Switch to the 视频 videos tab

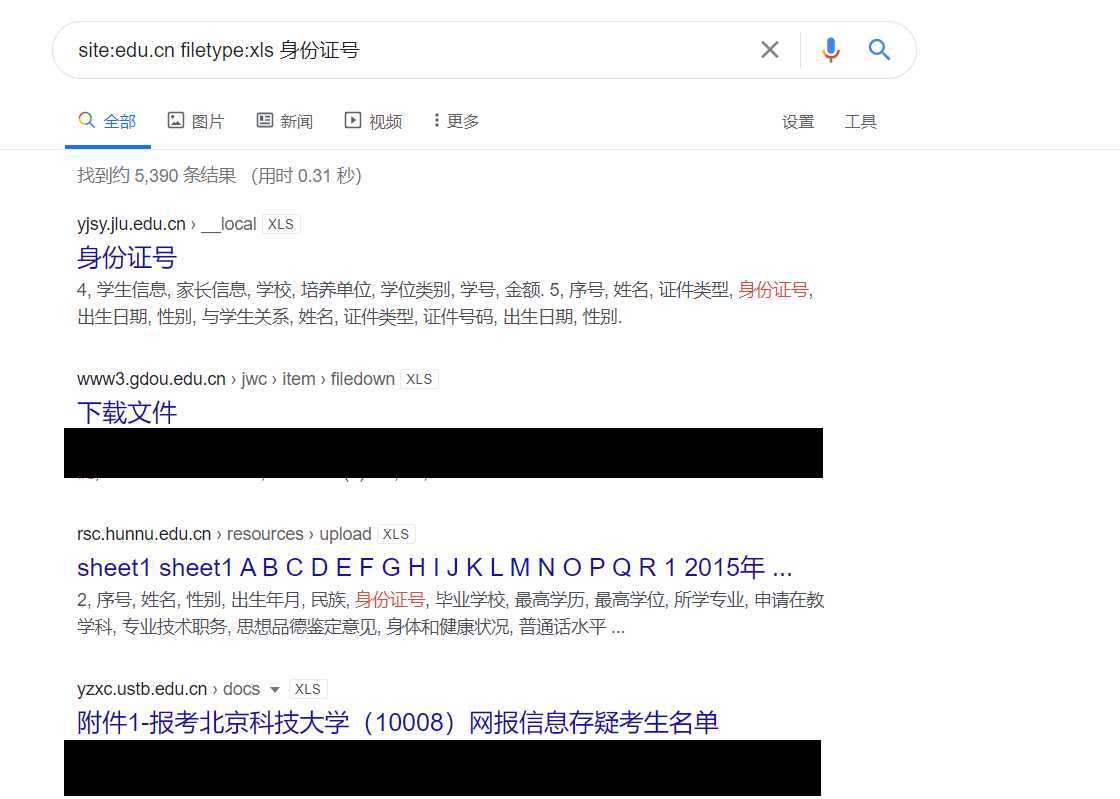[x=374, y=121]
